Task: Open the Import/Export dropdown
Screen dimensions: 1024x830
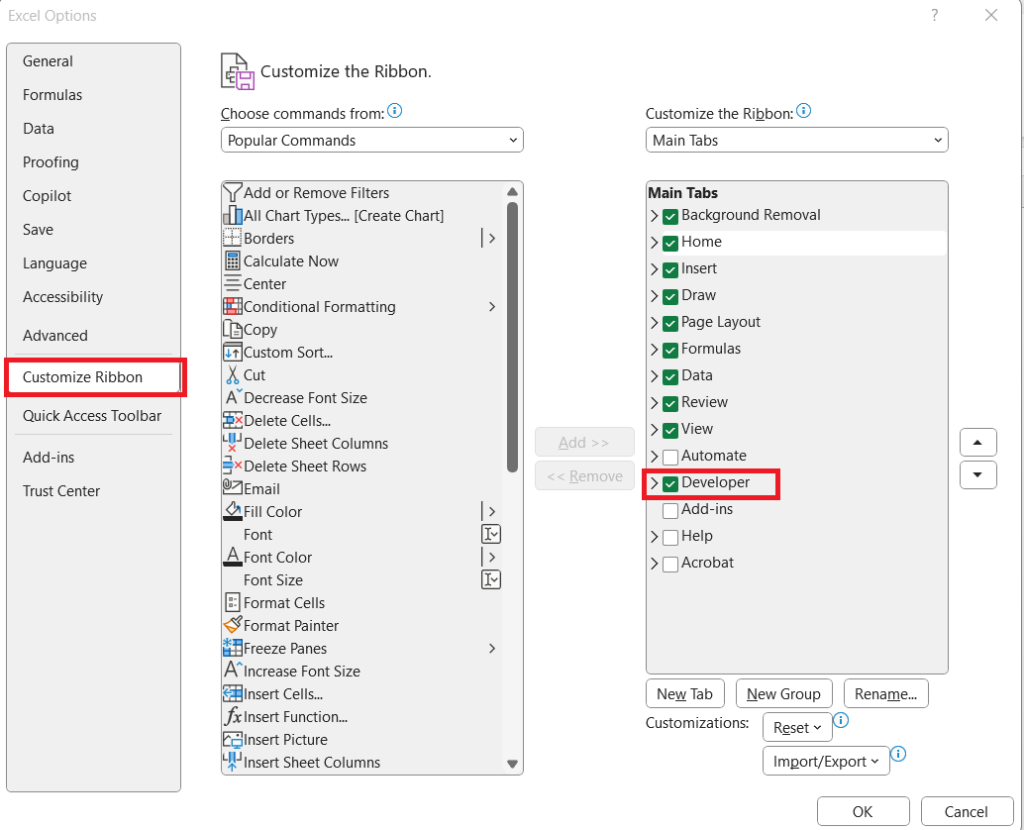Action: point(825,760)
